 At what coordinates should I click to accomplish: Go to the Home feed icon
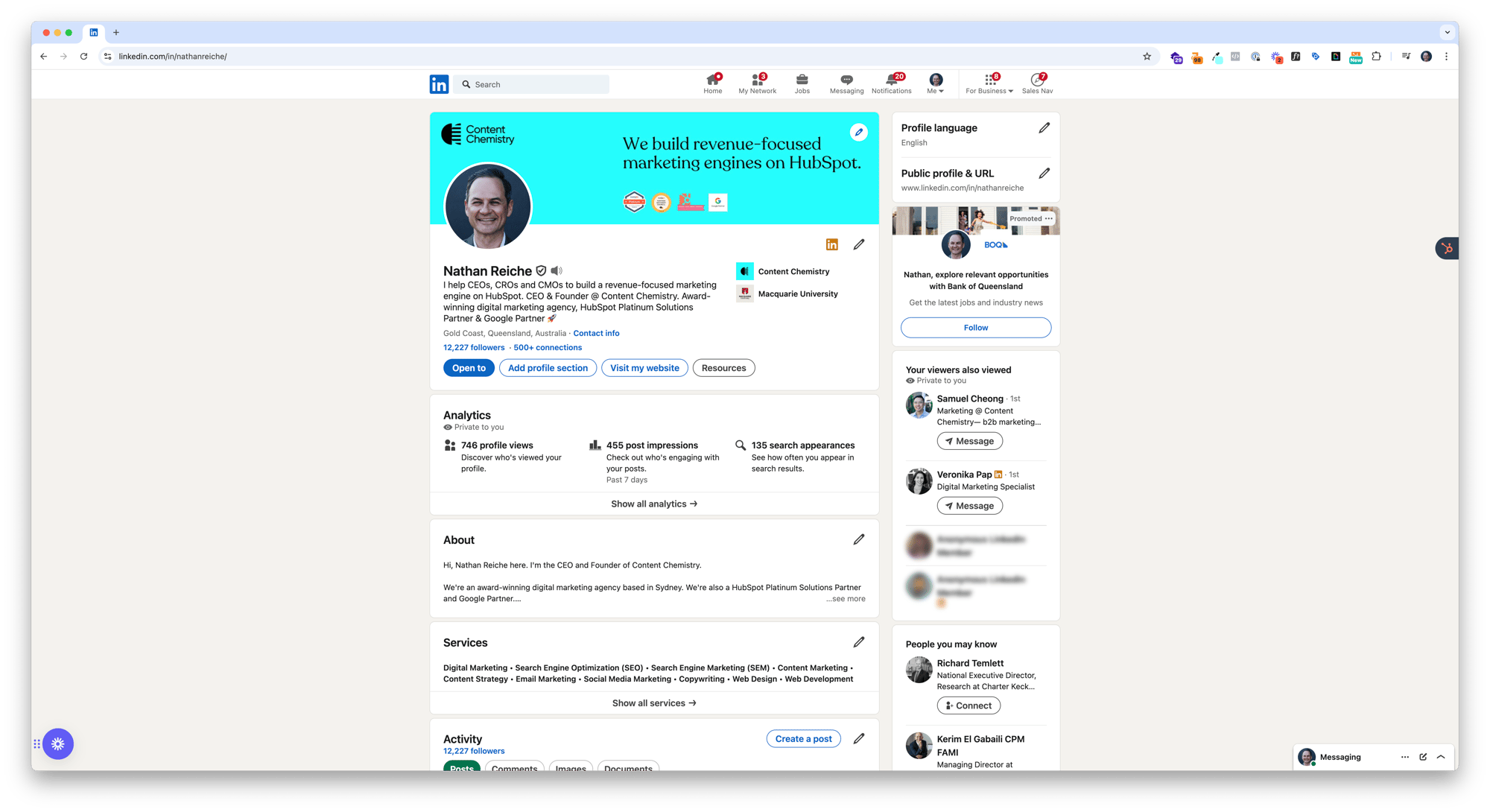(713, 83)
